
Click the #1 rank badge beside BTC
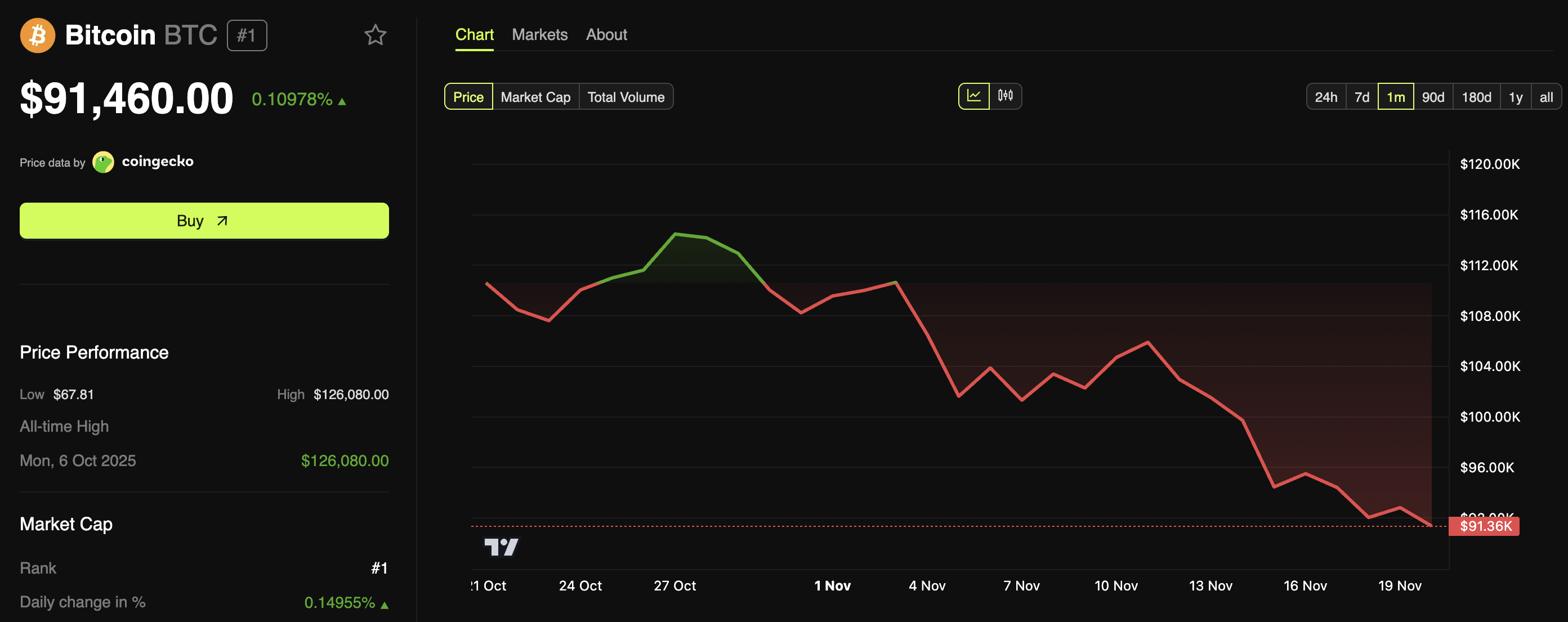point(246,35)
